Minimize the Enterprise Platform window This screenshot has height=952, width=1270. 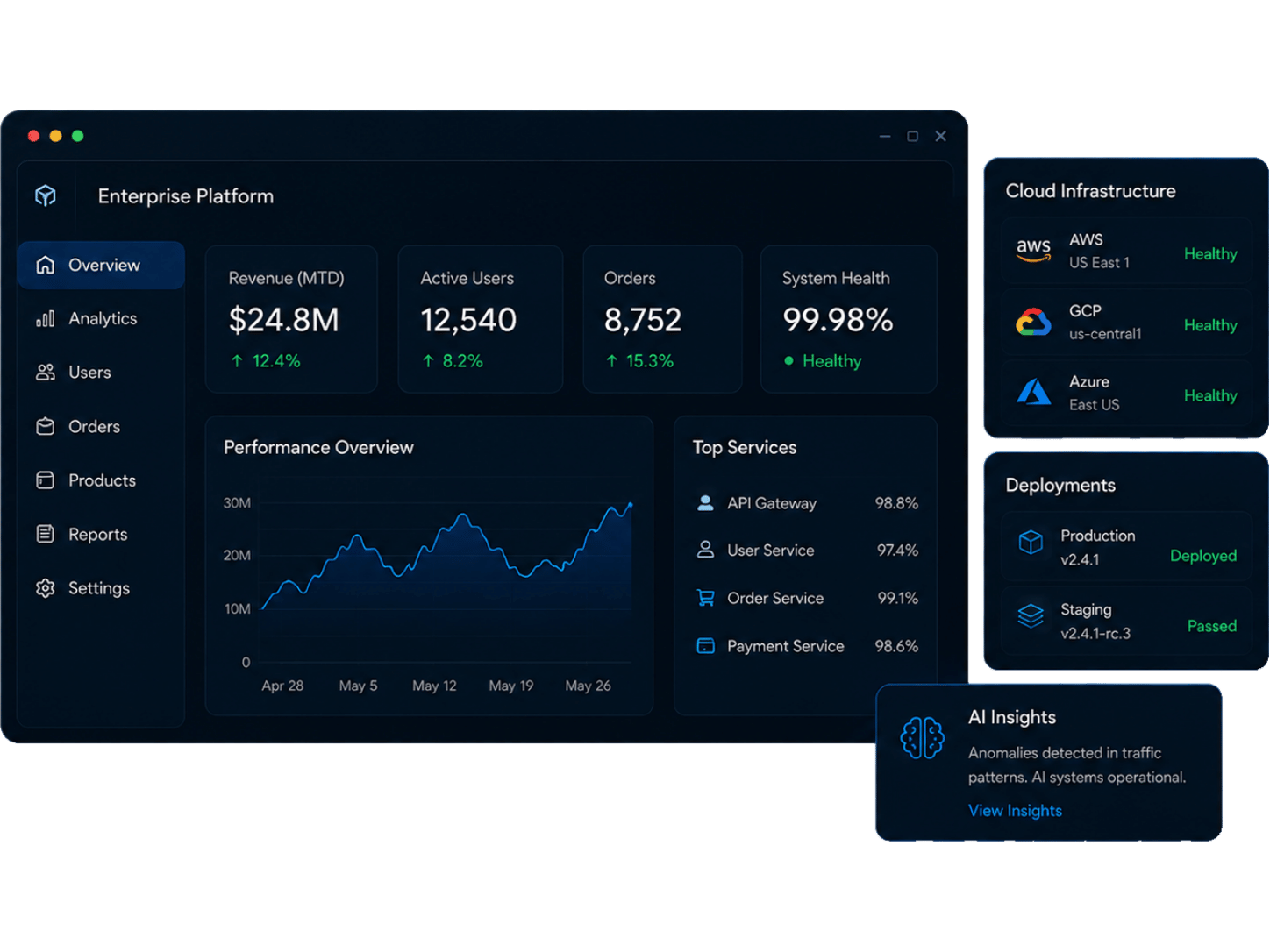pyautogui.click(x=885, y=136)
